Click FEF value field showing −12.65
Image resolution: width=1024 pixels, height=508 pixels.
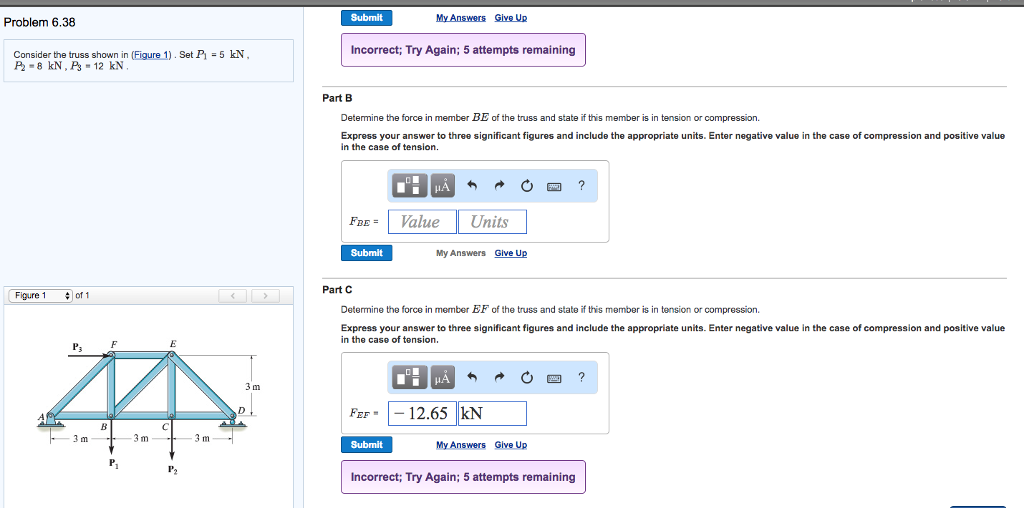click(x=422, y=413)
